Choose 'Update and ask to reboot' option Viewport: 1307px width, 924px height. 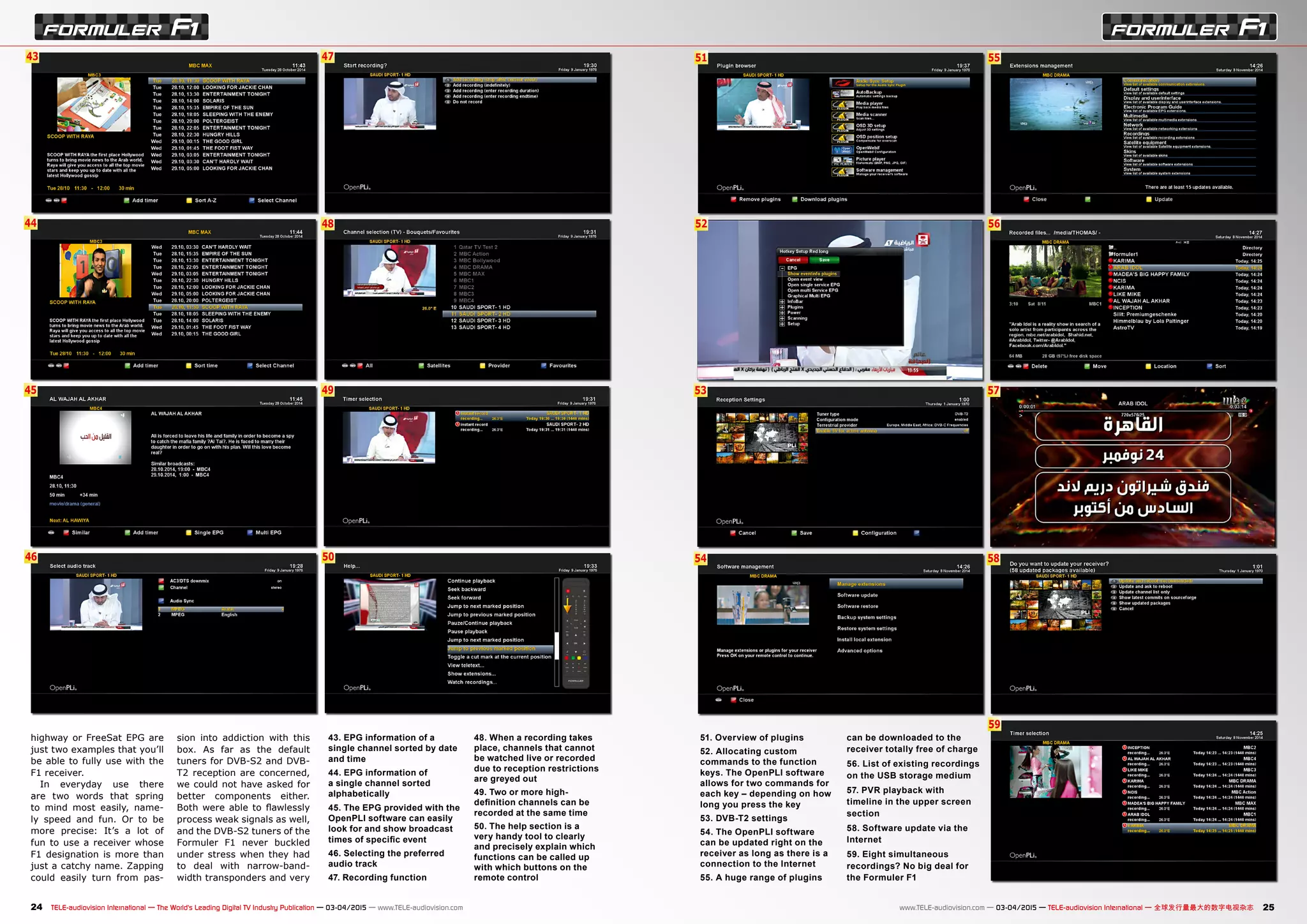[x=1141, y=586]
